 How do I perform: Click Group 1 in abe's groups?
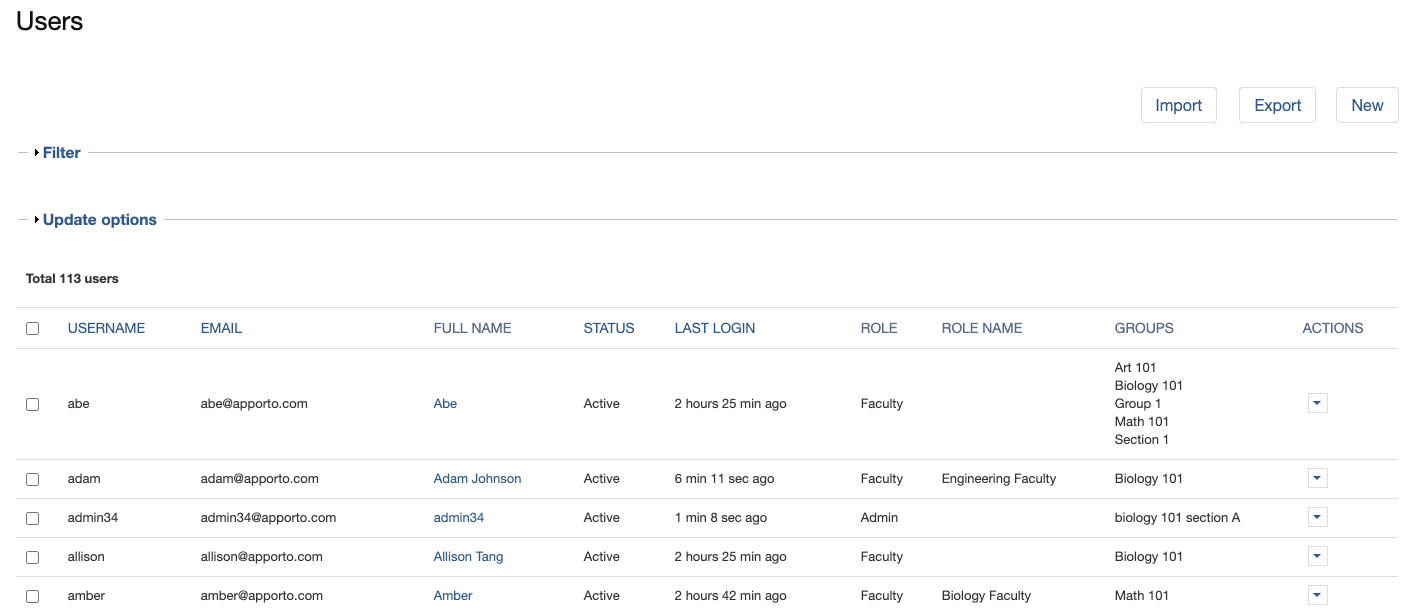(1138, 404)
